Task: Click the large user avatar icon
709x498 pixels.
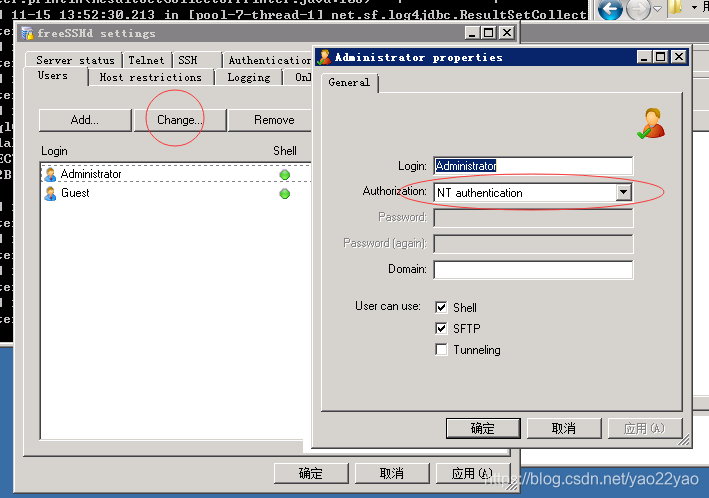Action: (x=651, y=123)
